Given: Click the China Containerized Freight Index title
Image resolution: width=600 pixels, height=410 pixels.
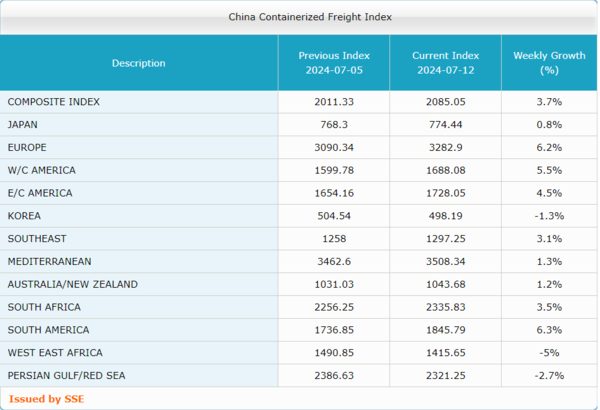Looking at the screenshot, I should (x=298, y=17).
